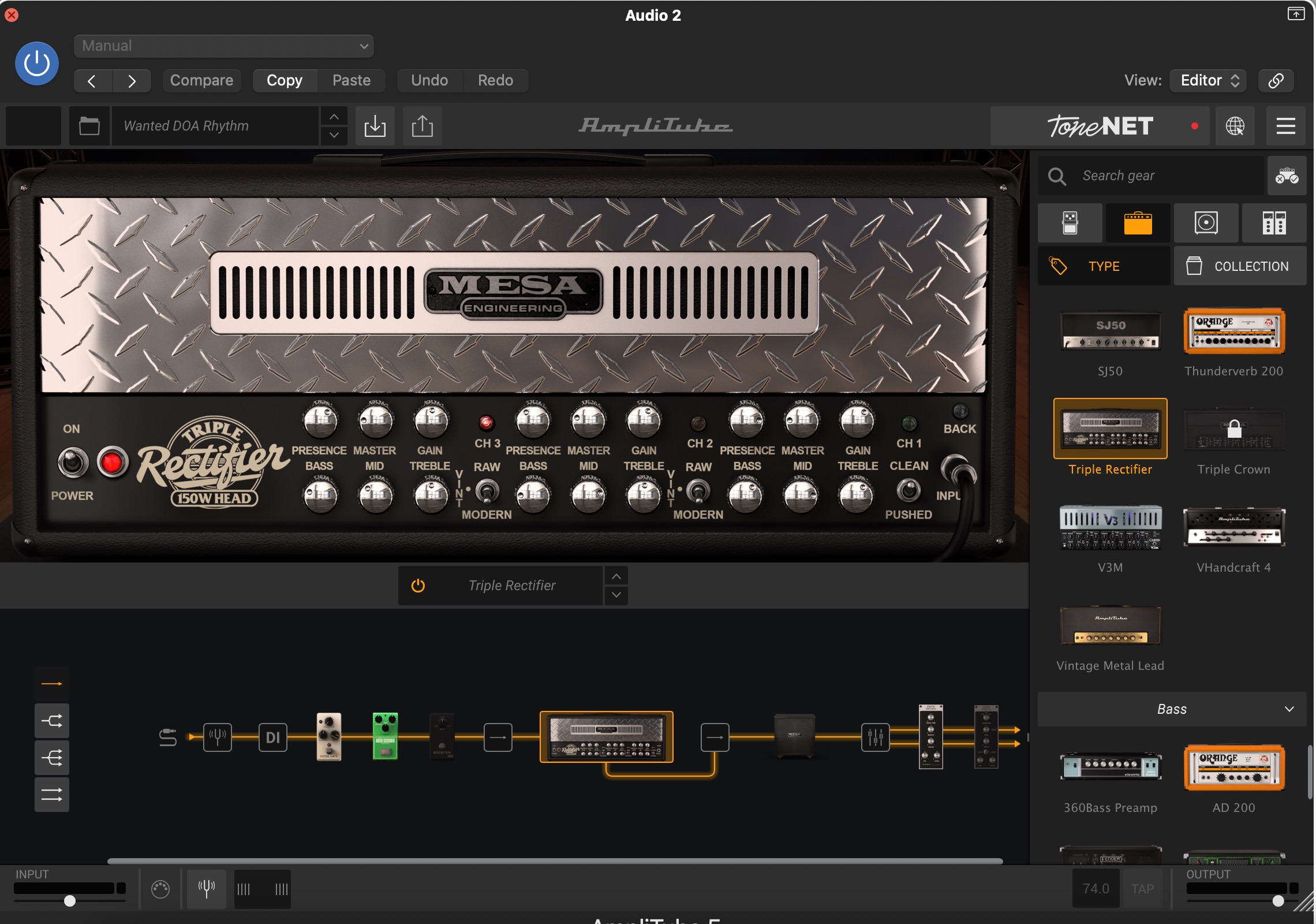Click the gear filter truck icon
This screenshot has height=924, width=1316.
coord(1287,176)
